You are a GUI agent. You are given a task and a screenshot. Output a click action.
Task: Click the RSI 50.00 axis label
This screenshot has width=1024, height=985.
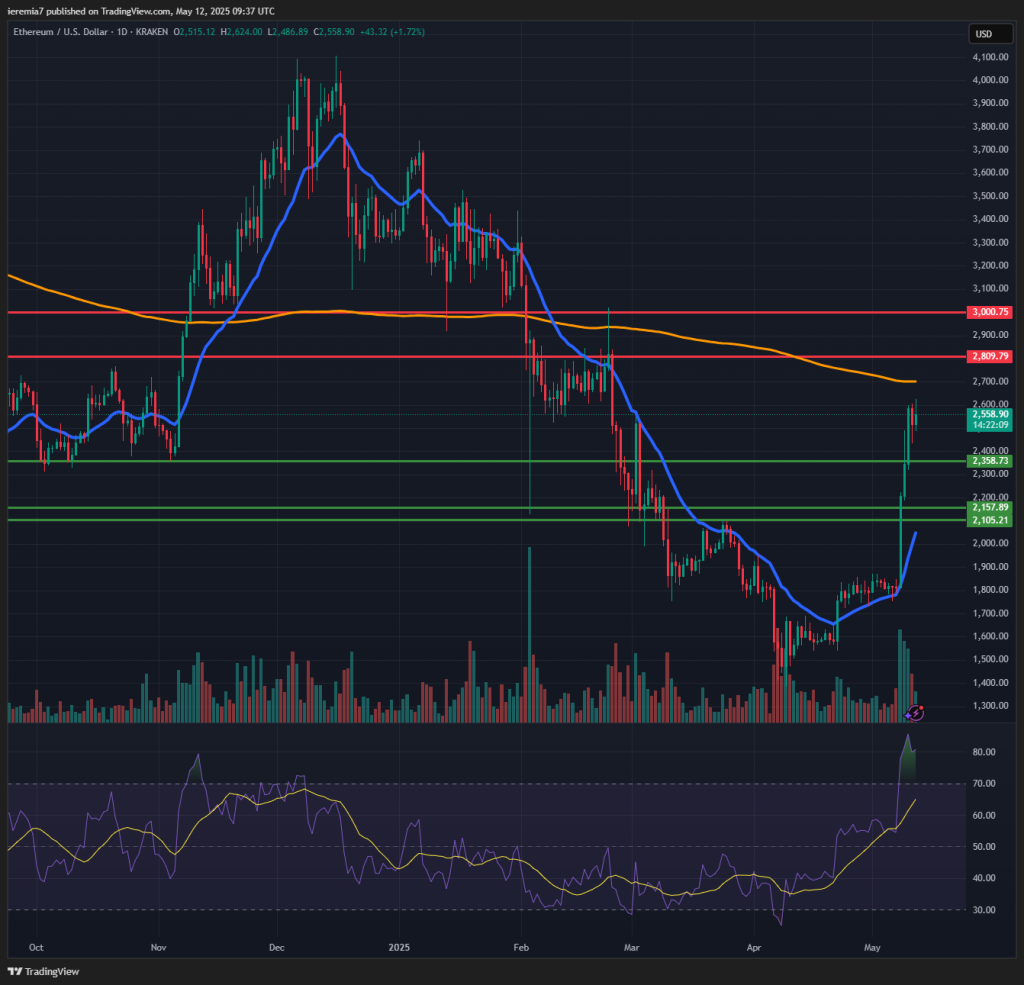click(984, 847)
